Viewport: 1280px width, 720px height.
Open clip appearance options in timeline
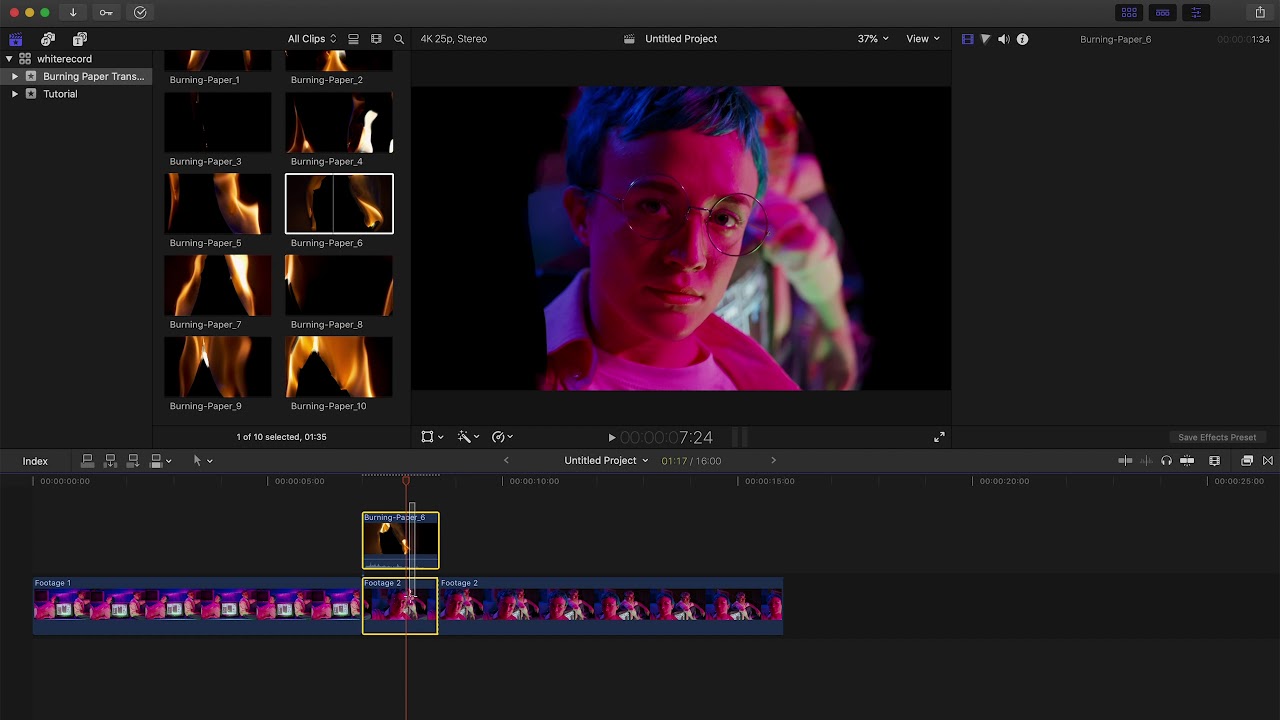(x=1214, y=461)
